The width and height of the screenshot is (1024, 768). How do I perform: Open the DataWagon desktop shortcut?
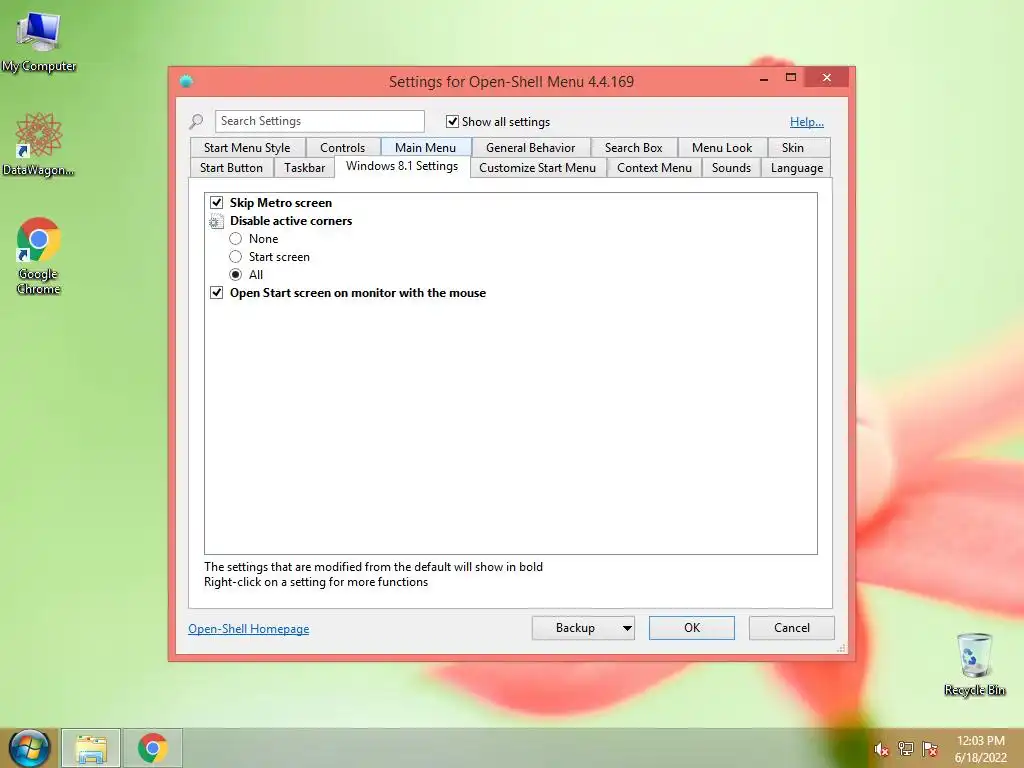pyautogui.click(x=39, y=144)
